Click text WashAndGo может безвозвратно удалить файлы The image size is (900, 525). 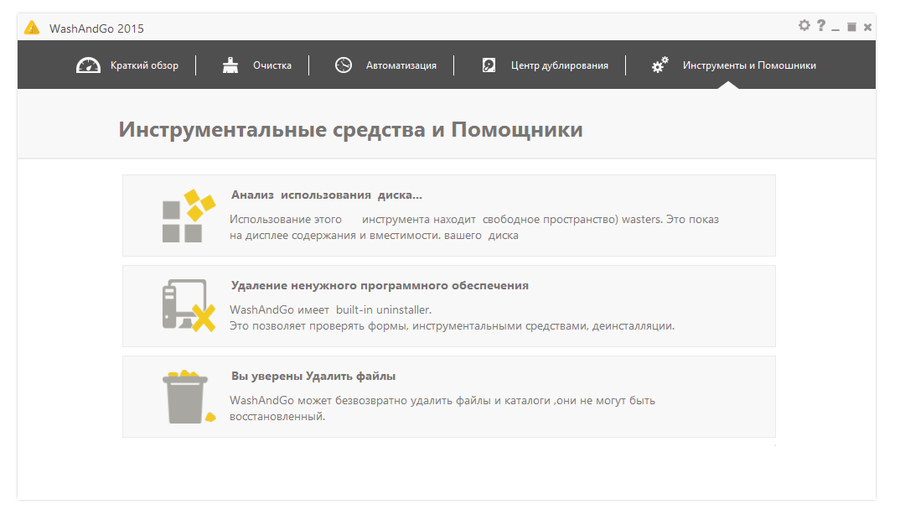click(x=442, y=408)
